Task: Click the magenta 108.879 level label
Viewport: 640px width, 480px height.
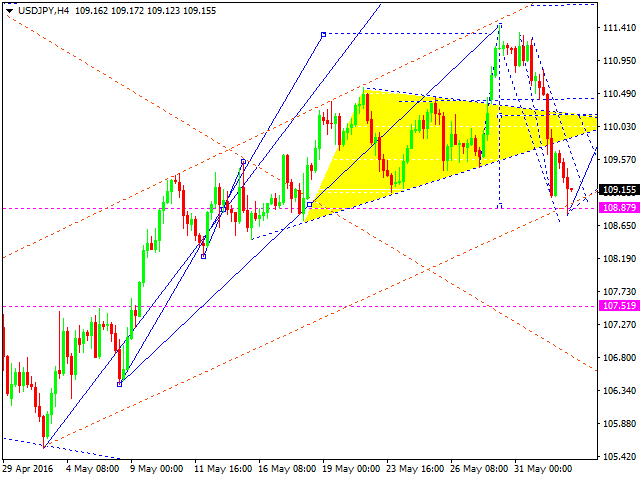Action: [x=619, y=208]
